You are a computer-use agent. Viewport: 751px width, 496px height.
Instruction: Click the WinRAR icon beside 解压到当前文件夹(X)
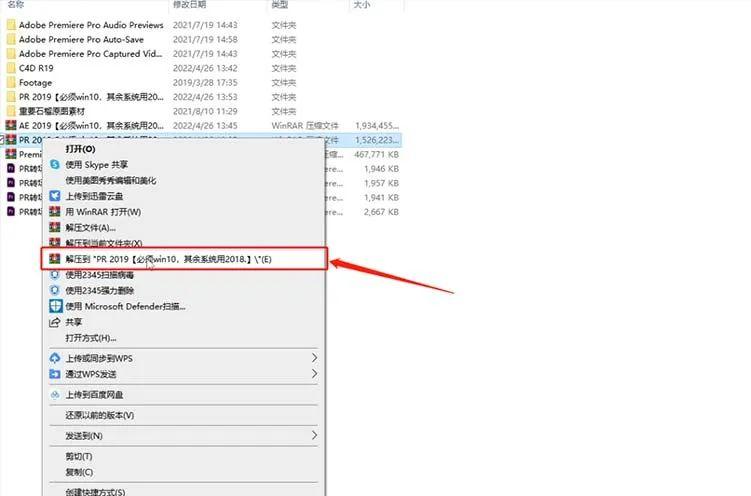(x=55, y=243)
